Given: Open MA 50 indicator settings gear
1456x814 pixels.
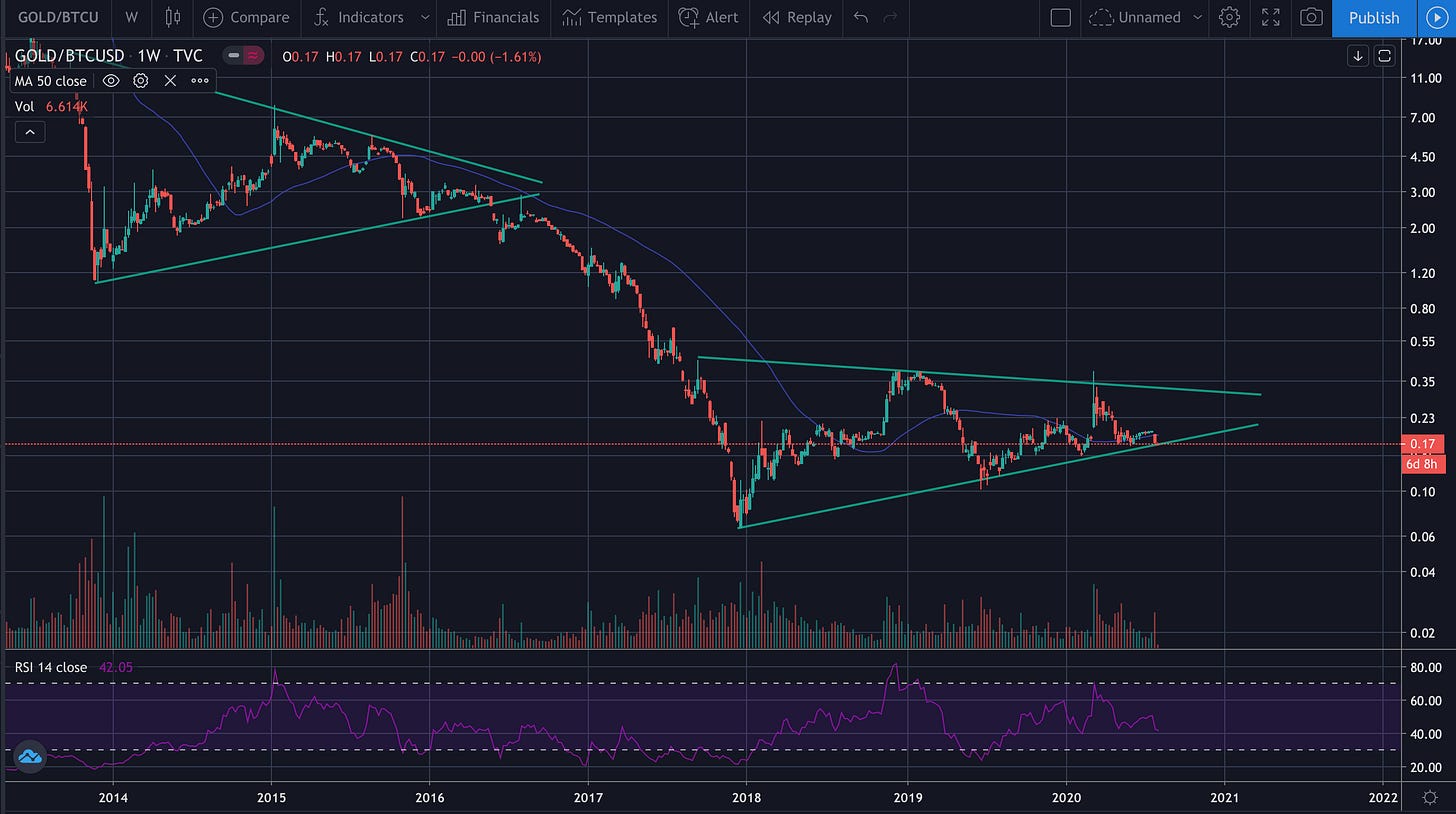Looking at the screenshot, I should 141,81.
